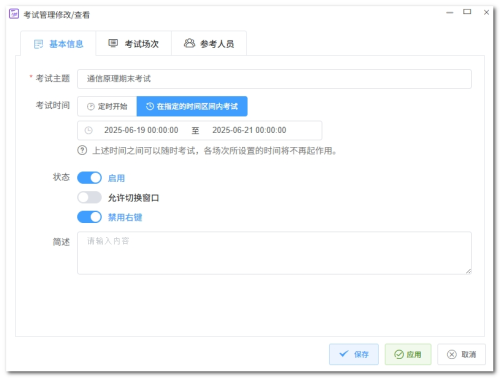Click the checkmark icon on 保存 button
The width and height of the screenshot is (500, 378).
[344, 354]
